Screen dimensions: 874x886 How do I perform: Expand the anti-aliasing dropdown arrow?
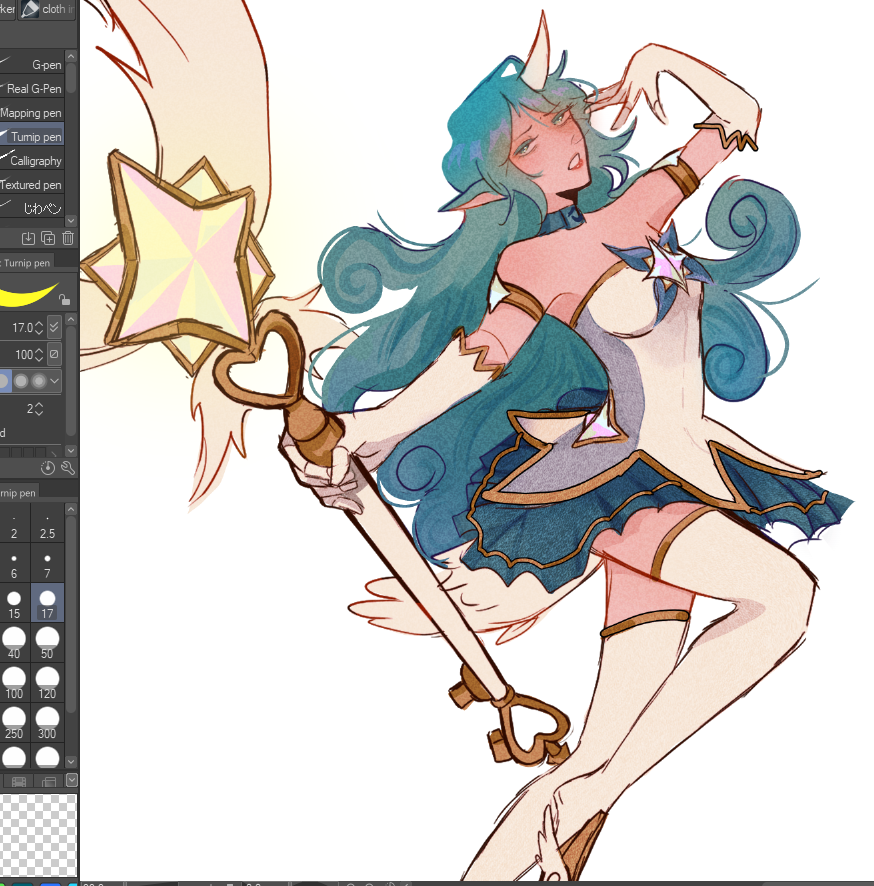pyautogui.click(x=55, y=381)
